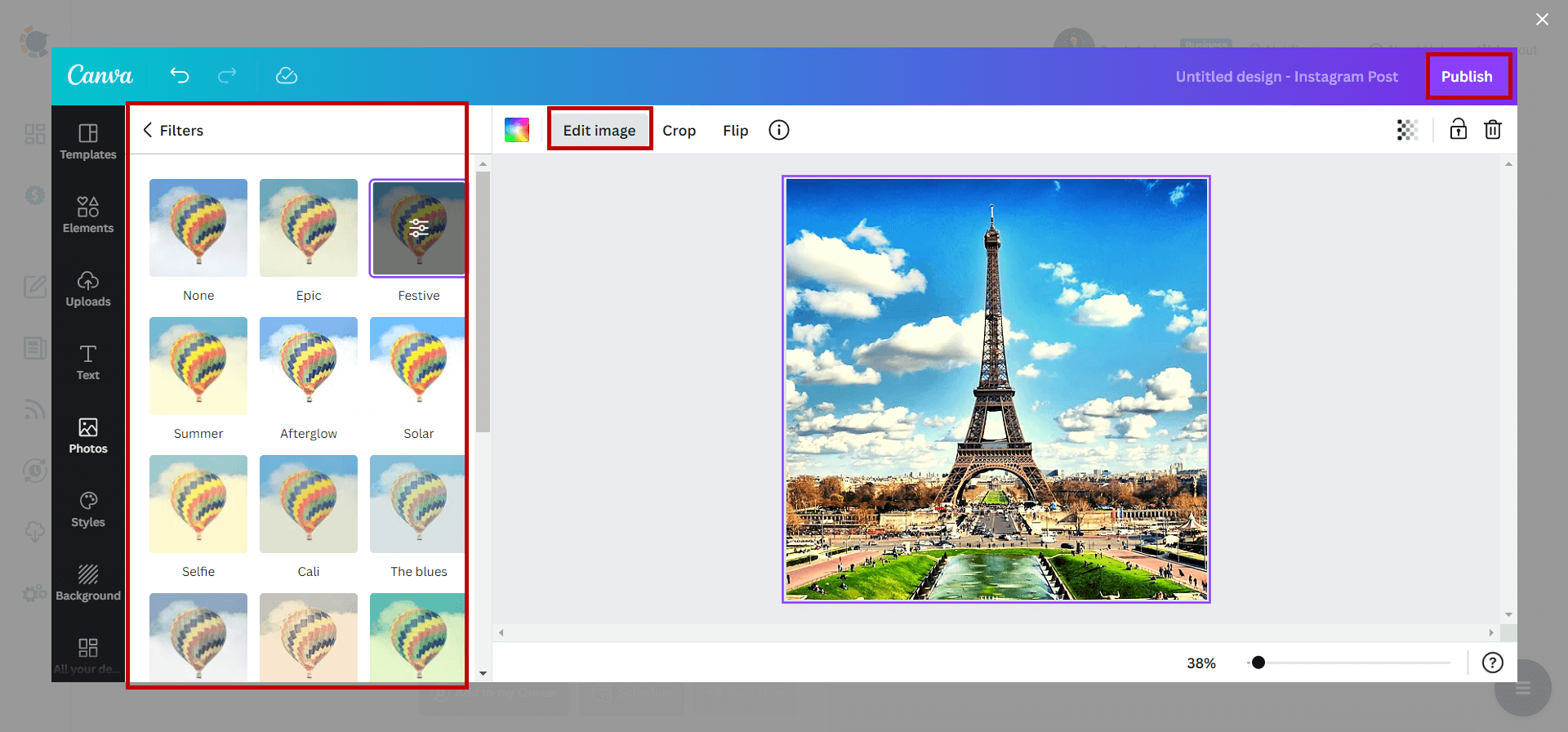
Task: Click the zoom slider handle
Action: pyautogui.click(x=1258, y=663)
